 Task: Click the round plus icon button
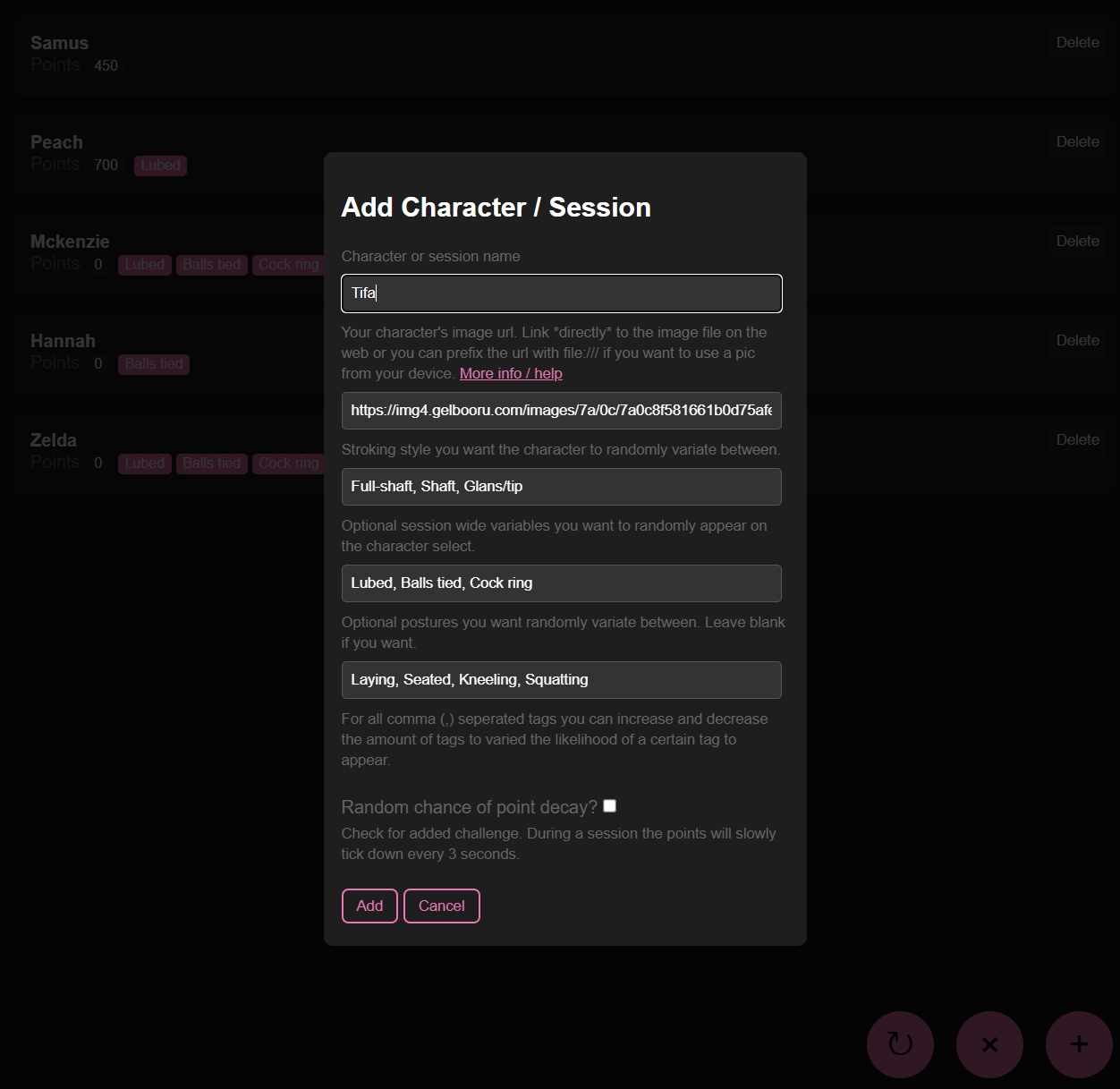[x=1079, y=1044]
